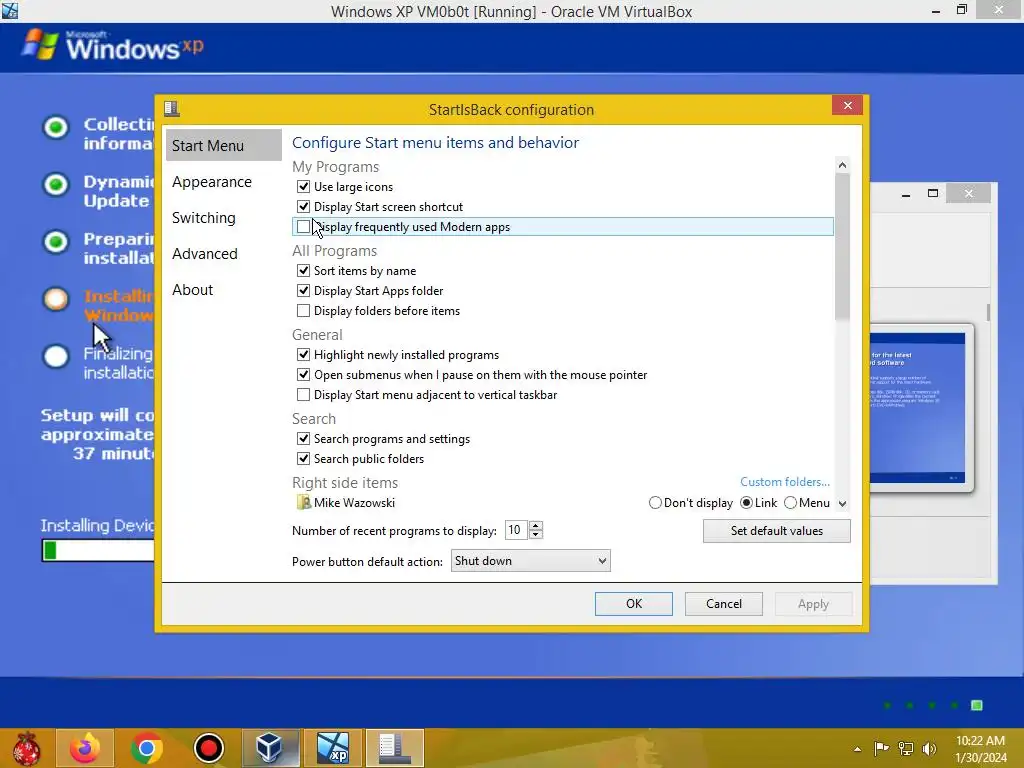Click the Cancel button
Image resolution: width=1024 pixels, height=768 pixels.
click(x=724, y=603)
